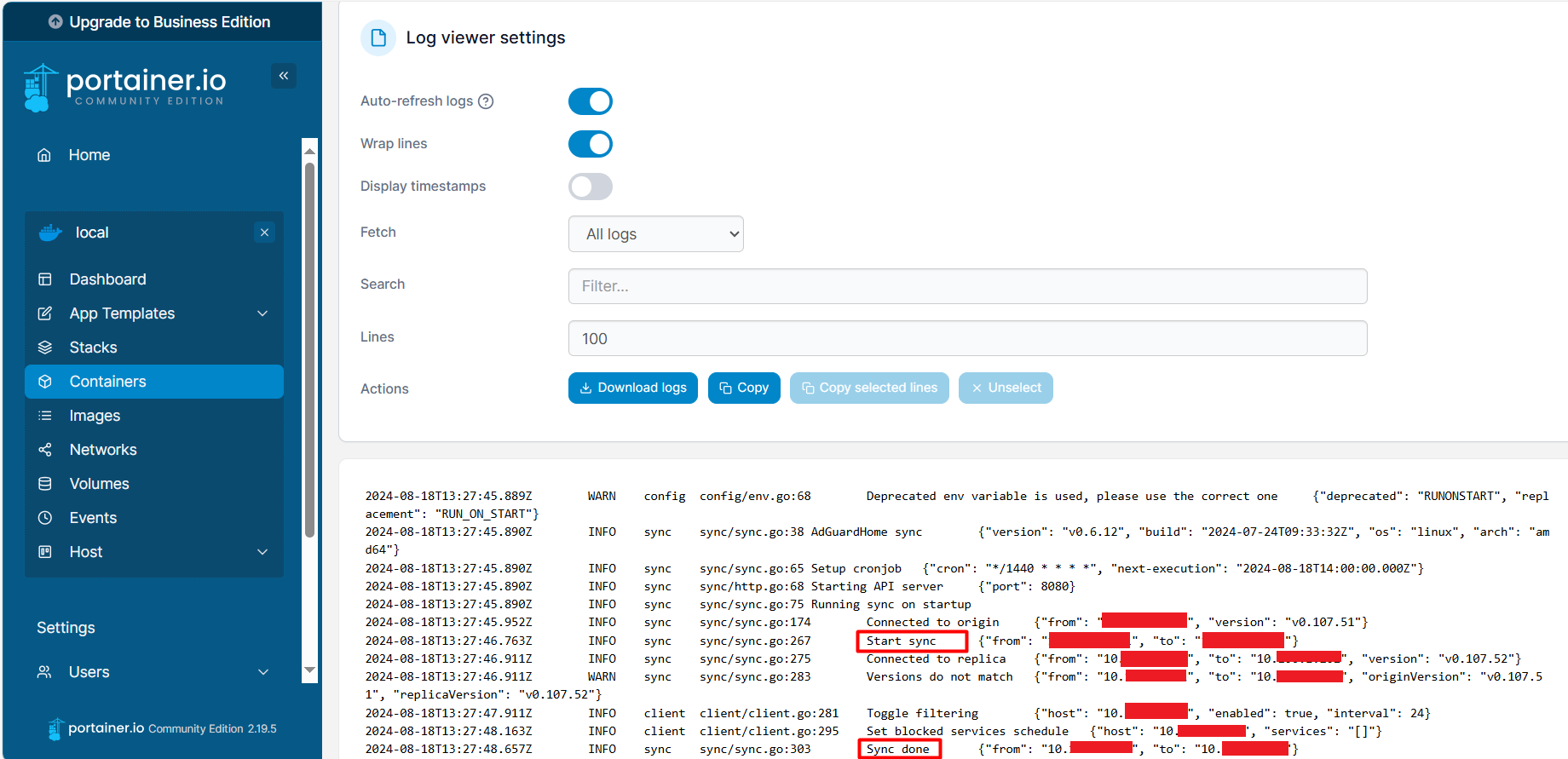Screen dimensions: 1568x759
Task: Turn off the Wrap lines toggle
Action: (x=591, y=144)
